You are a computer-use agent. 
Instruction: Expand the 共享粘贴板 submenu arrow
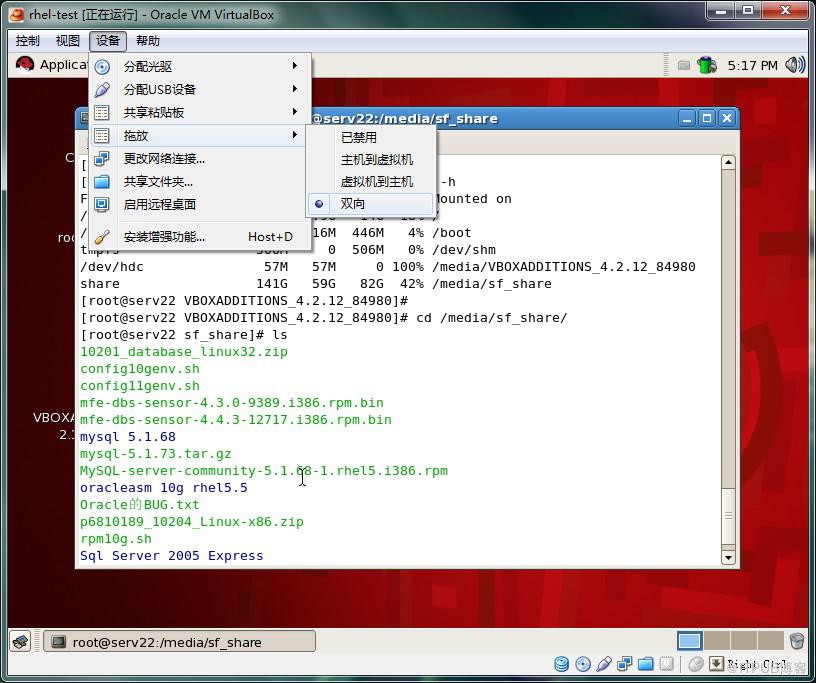(x=295, y=111)
